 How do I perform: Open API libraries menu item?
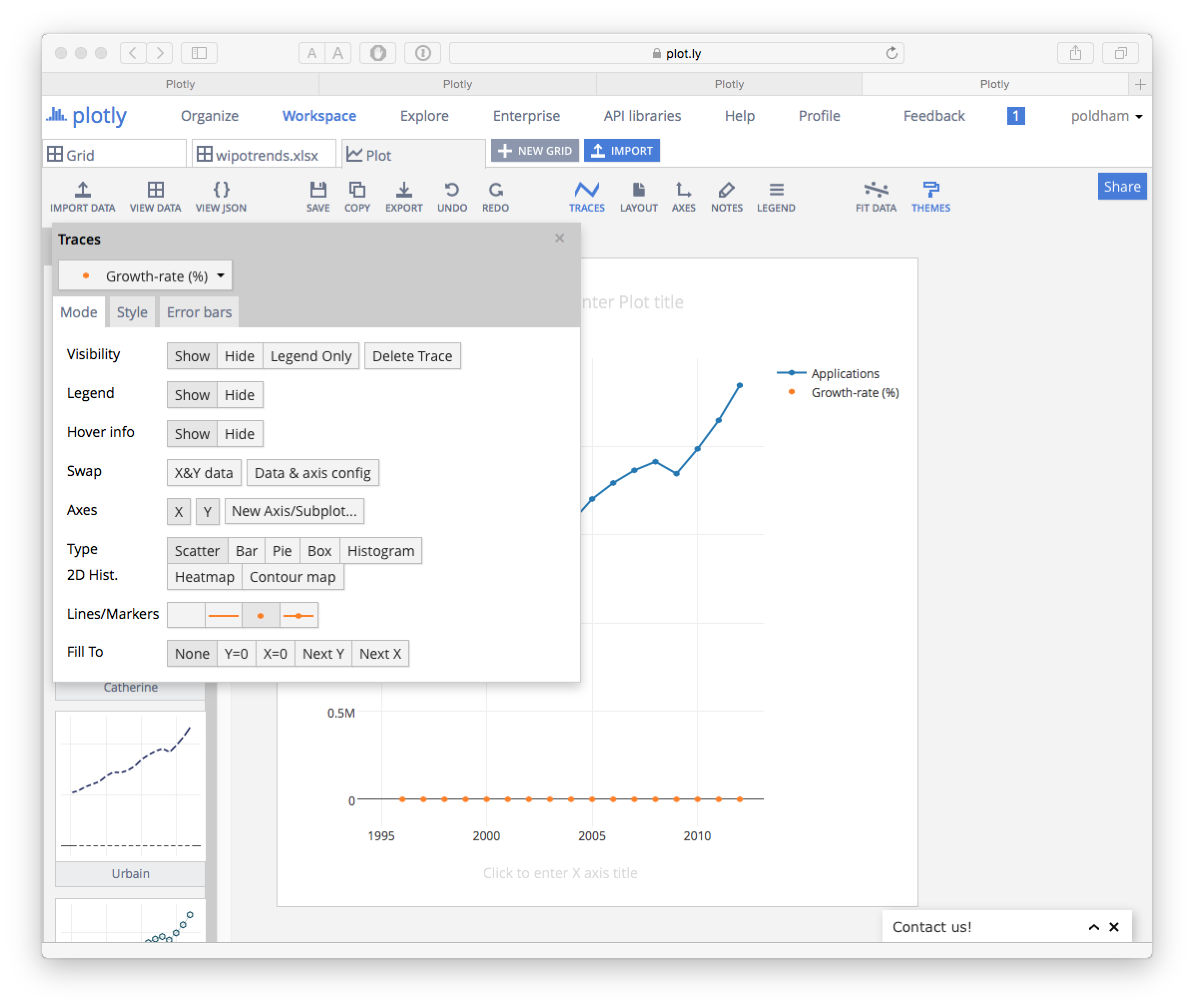click(642, 116)
